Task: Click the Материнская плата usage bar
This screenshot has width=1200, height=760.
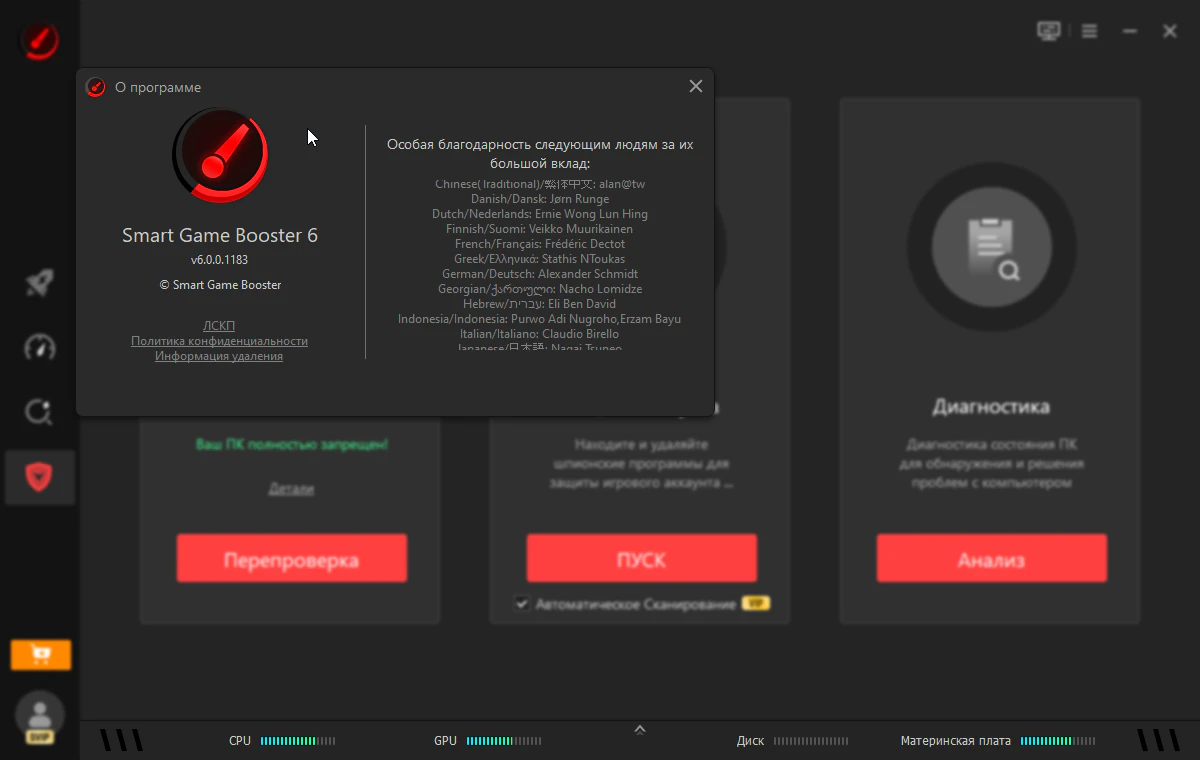Action: 1058,741
